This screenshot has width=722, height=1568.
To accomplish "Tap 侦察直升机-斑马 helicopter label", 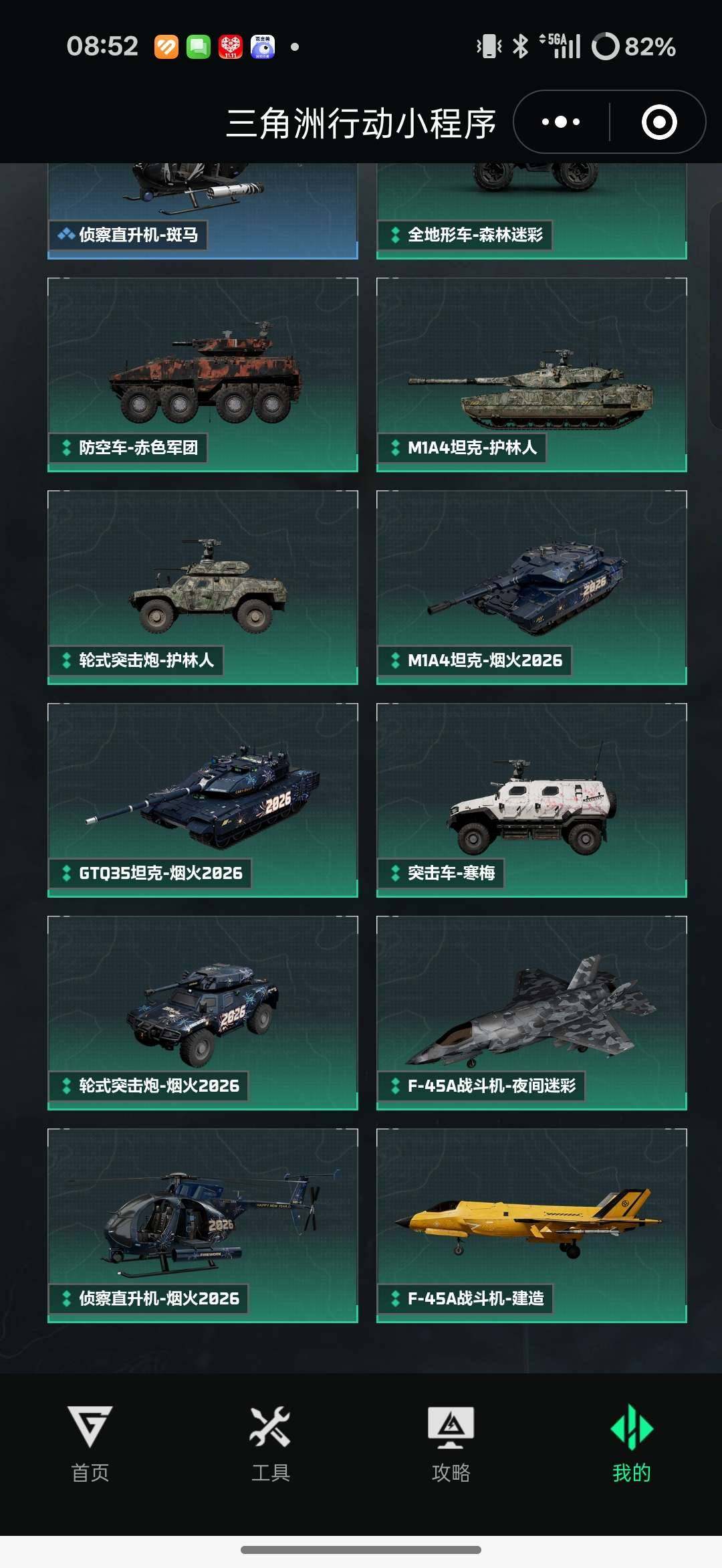I will 138,235.
